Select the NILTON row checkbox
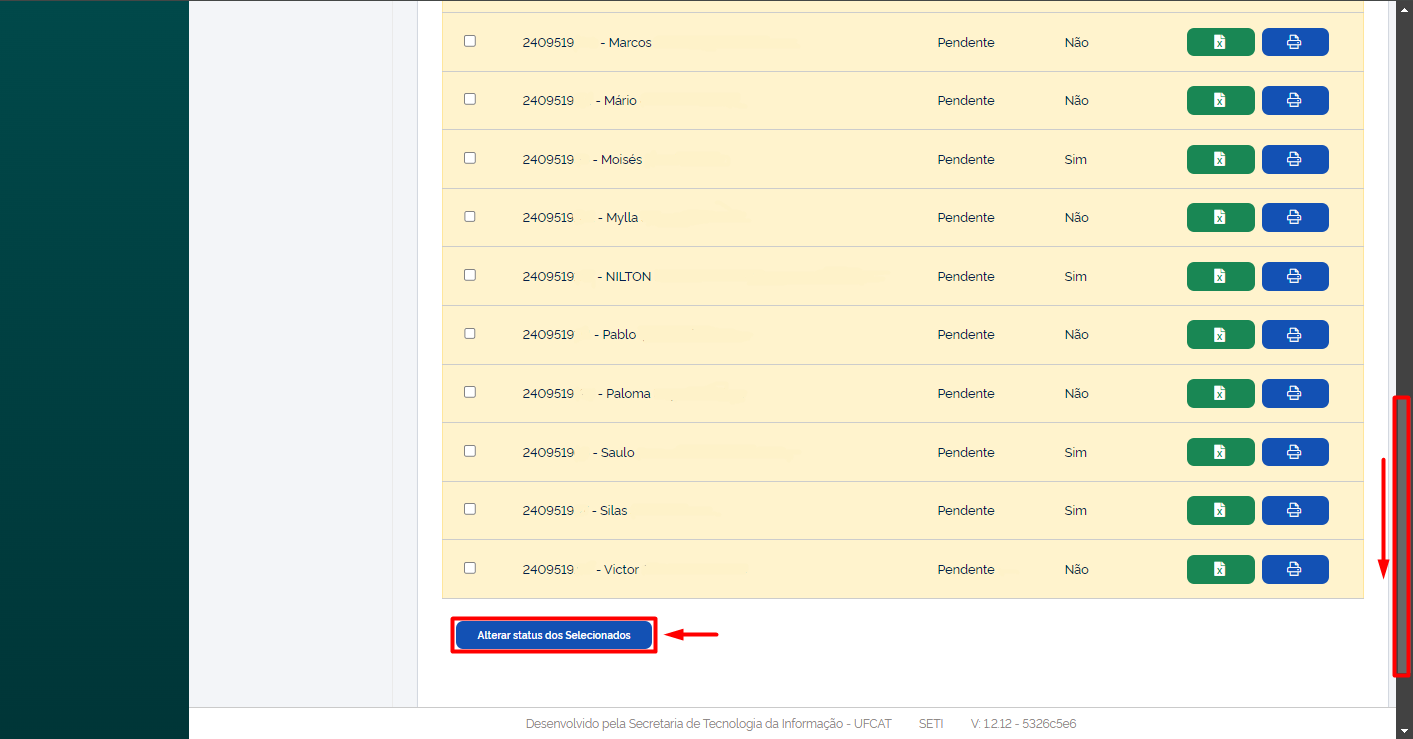Viewport: 1413px width, 739px height. click(x=470, y=275)
